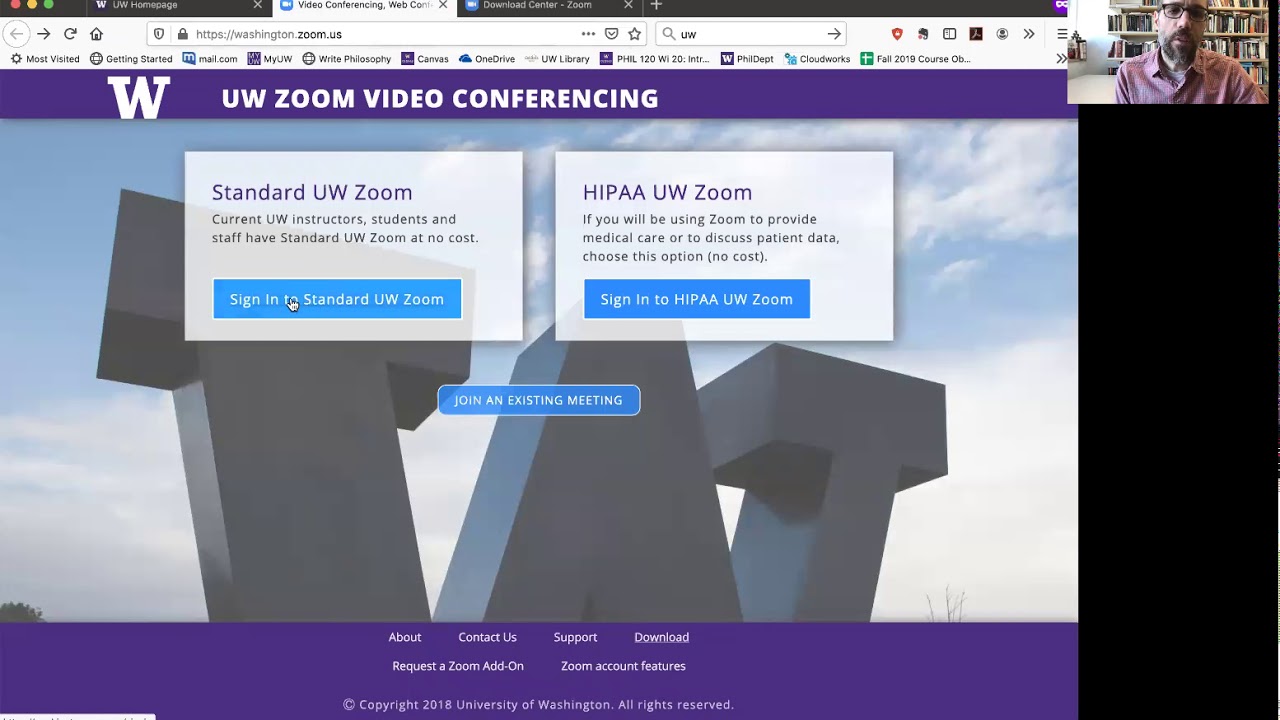
Task: Open the Contact Us footer link
Action: (487, 637)
